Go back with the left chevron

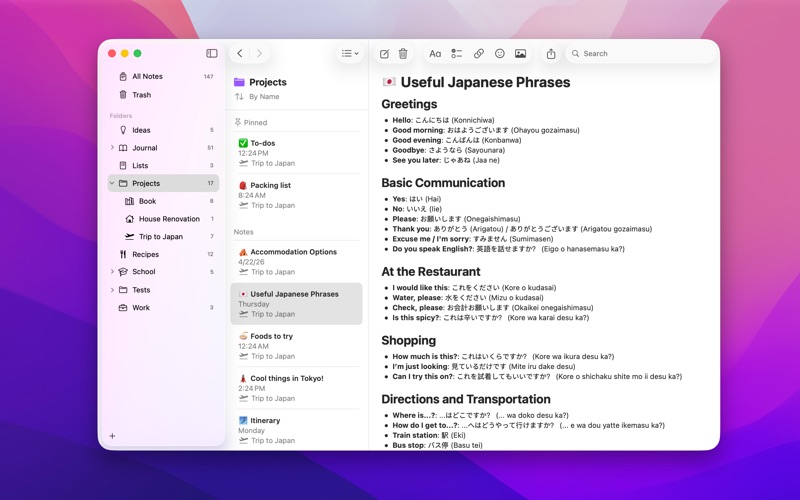point(240,54)
